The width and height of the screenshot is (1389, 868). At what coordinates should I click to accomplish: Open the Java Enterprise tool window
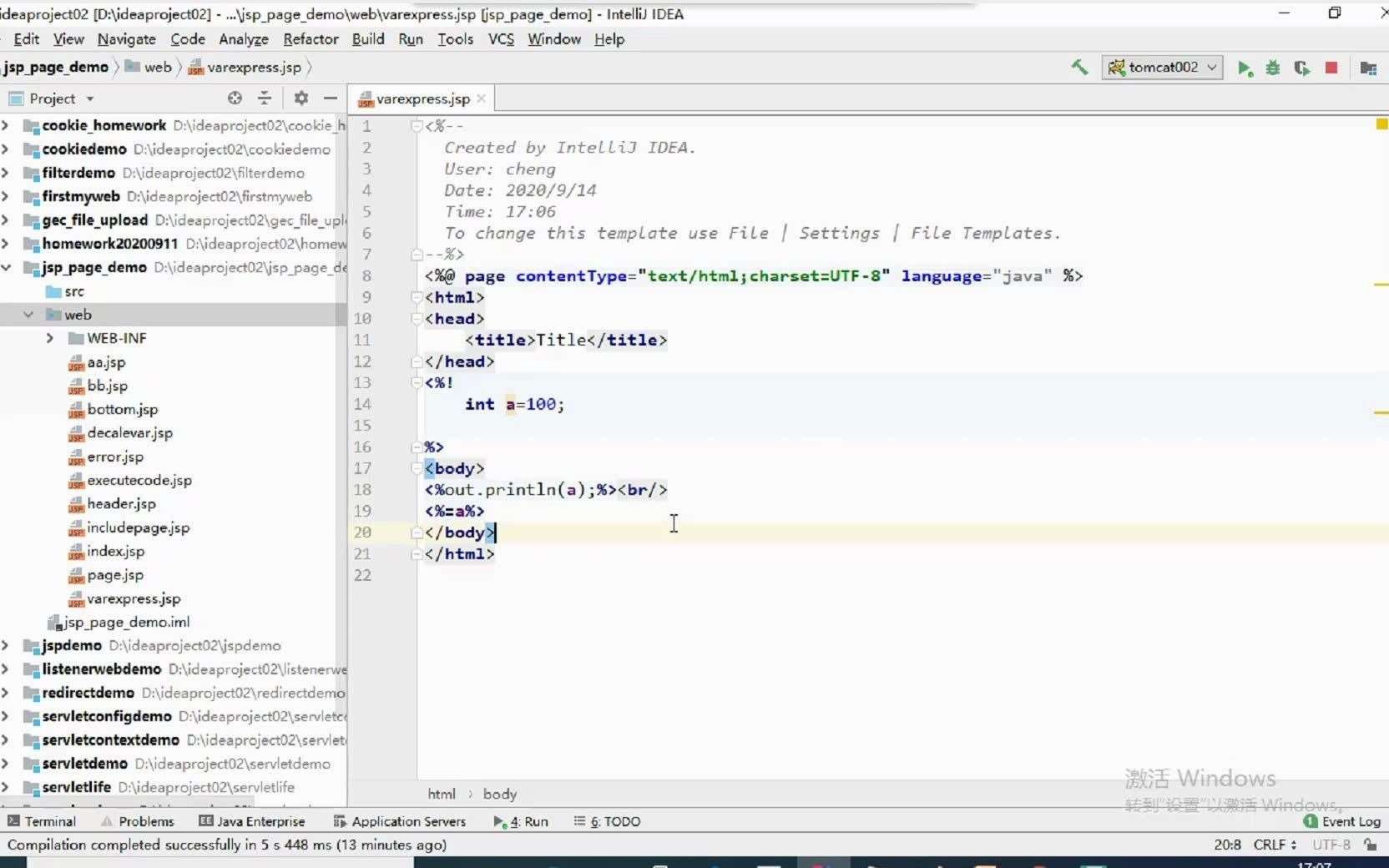pyautogui.click(x=252, y=821)
